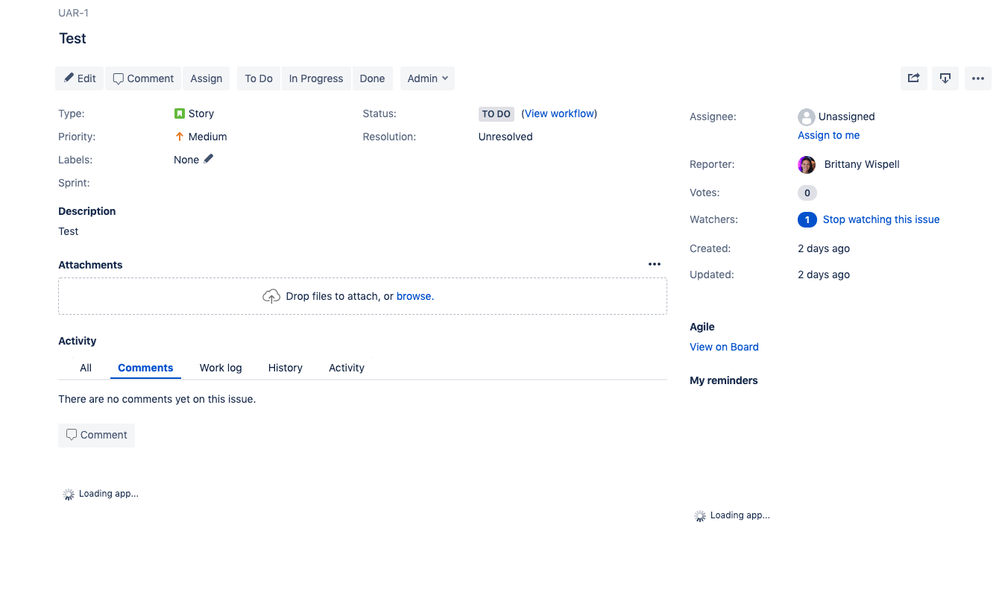Click Stop watching this issue
999x596 pixels.
coord(881,219)
